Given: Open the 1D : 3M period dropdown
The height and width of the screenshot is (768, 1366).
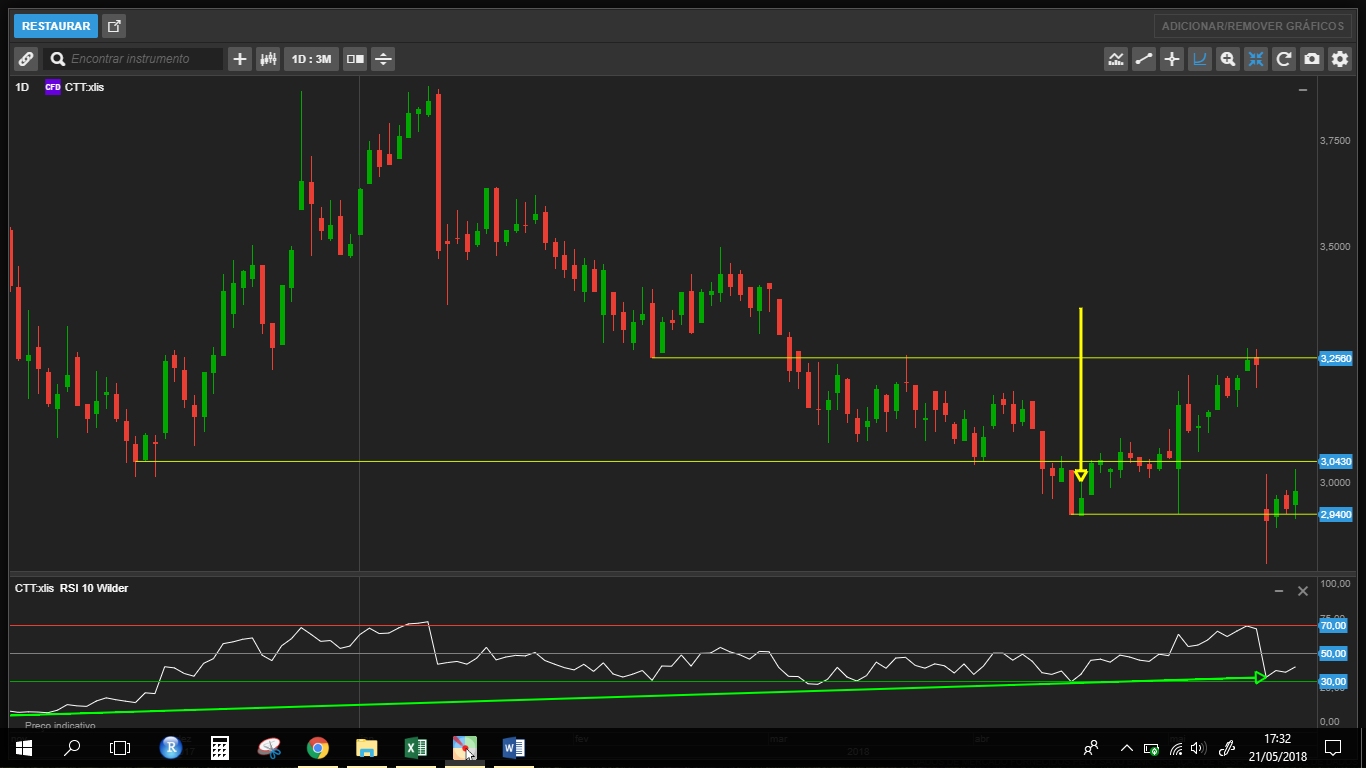Looking at the screenshot, I should [x=311, y=59].
